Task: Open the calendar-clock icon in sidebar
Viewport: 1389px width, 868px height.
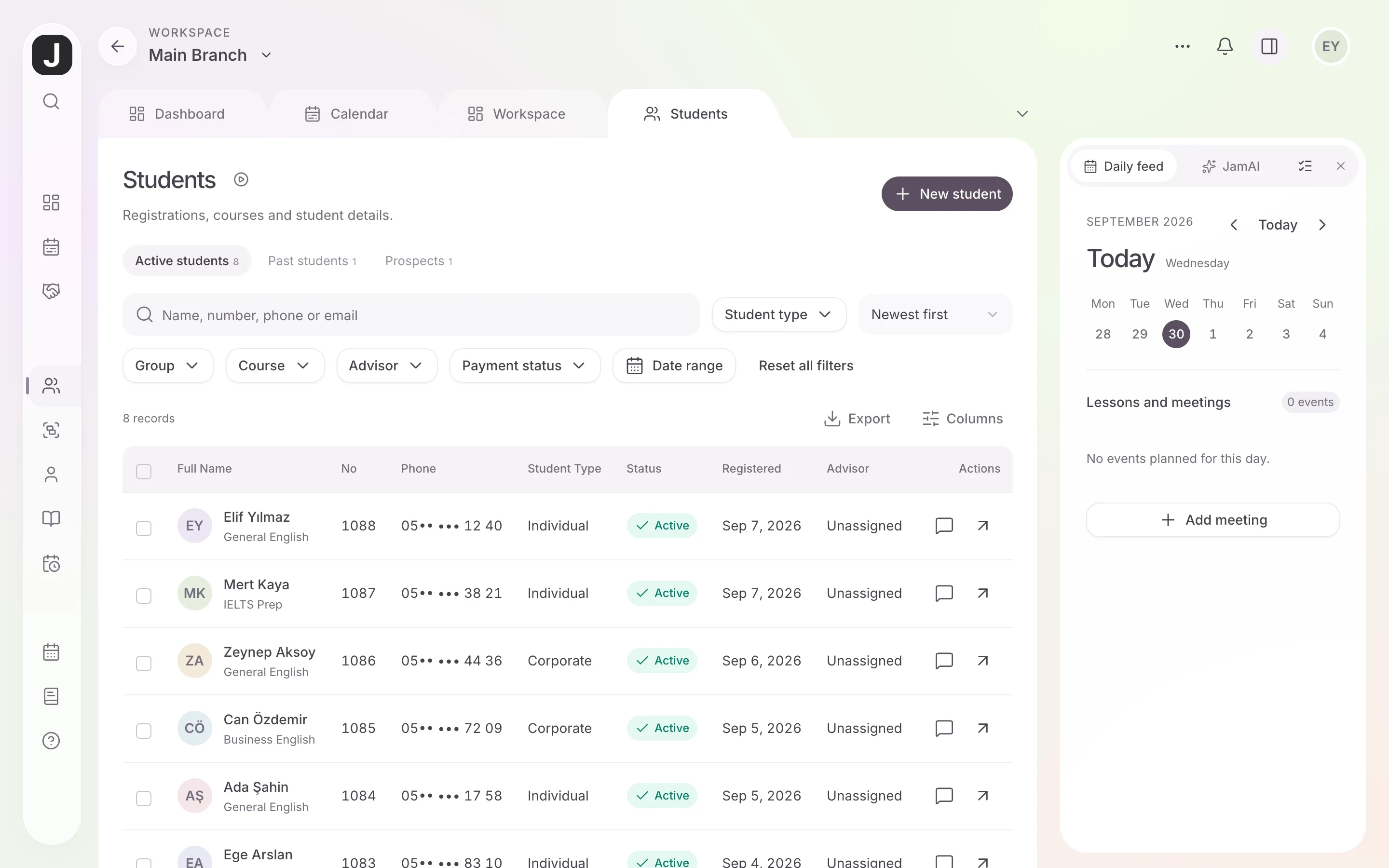Action: 51,563
